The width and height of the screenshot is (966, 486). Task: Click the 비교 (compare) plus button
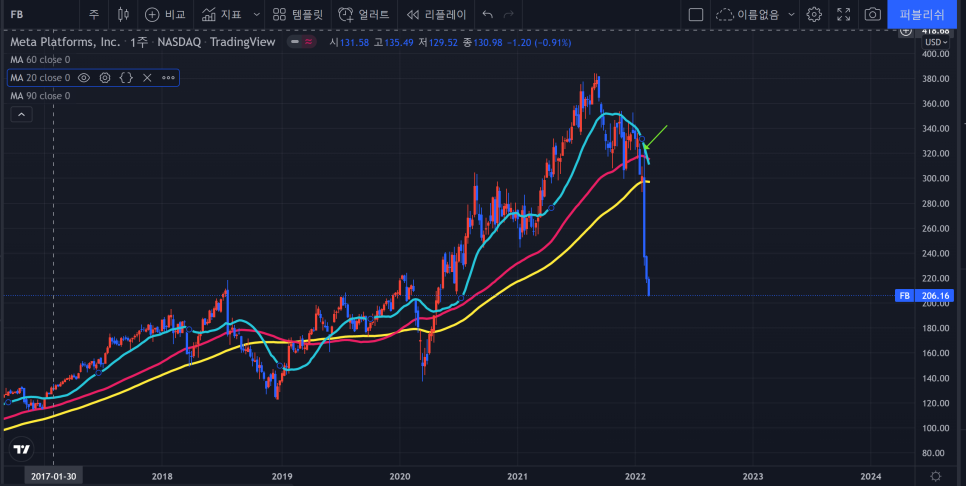[x=165, y=14]
